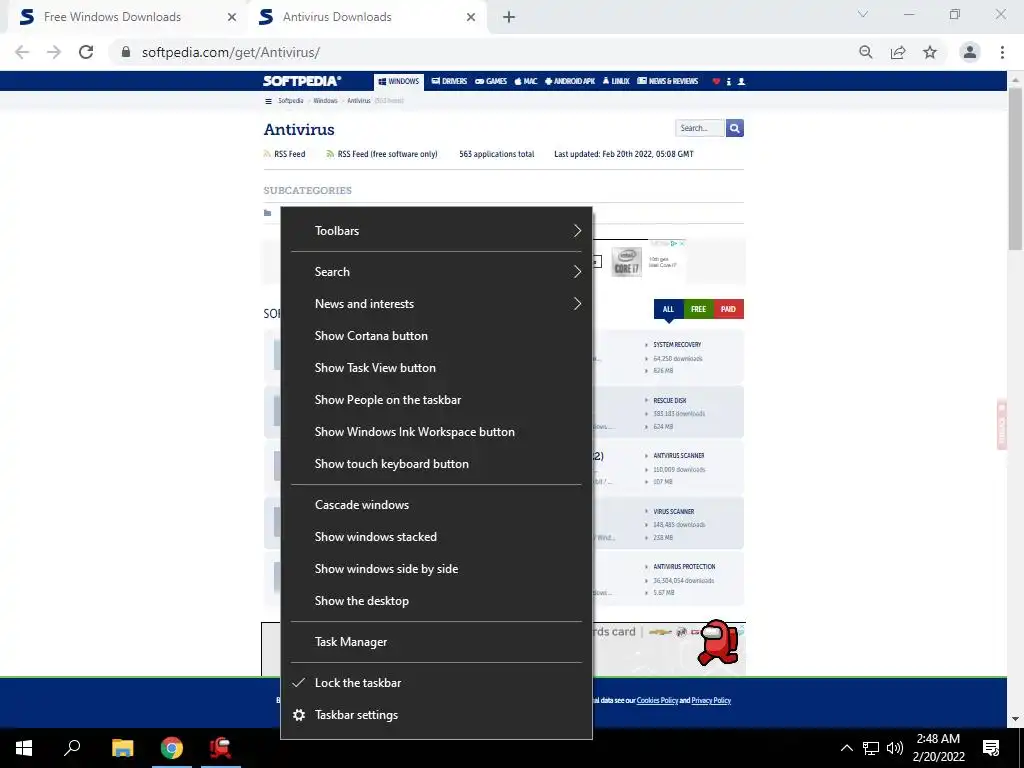This screenshot has height=768, width=1024.
Task: Click the taskbar search magnifier
Action: [72, 748]
